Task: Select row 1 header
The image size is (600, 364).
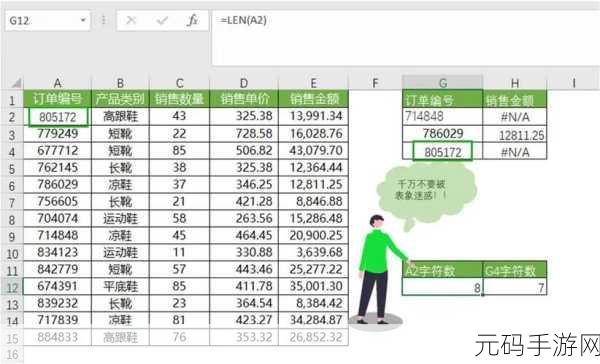Action: (12, 100)
